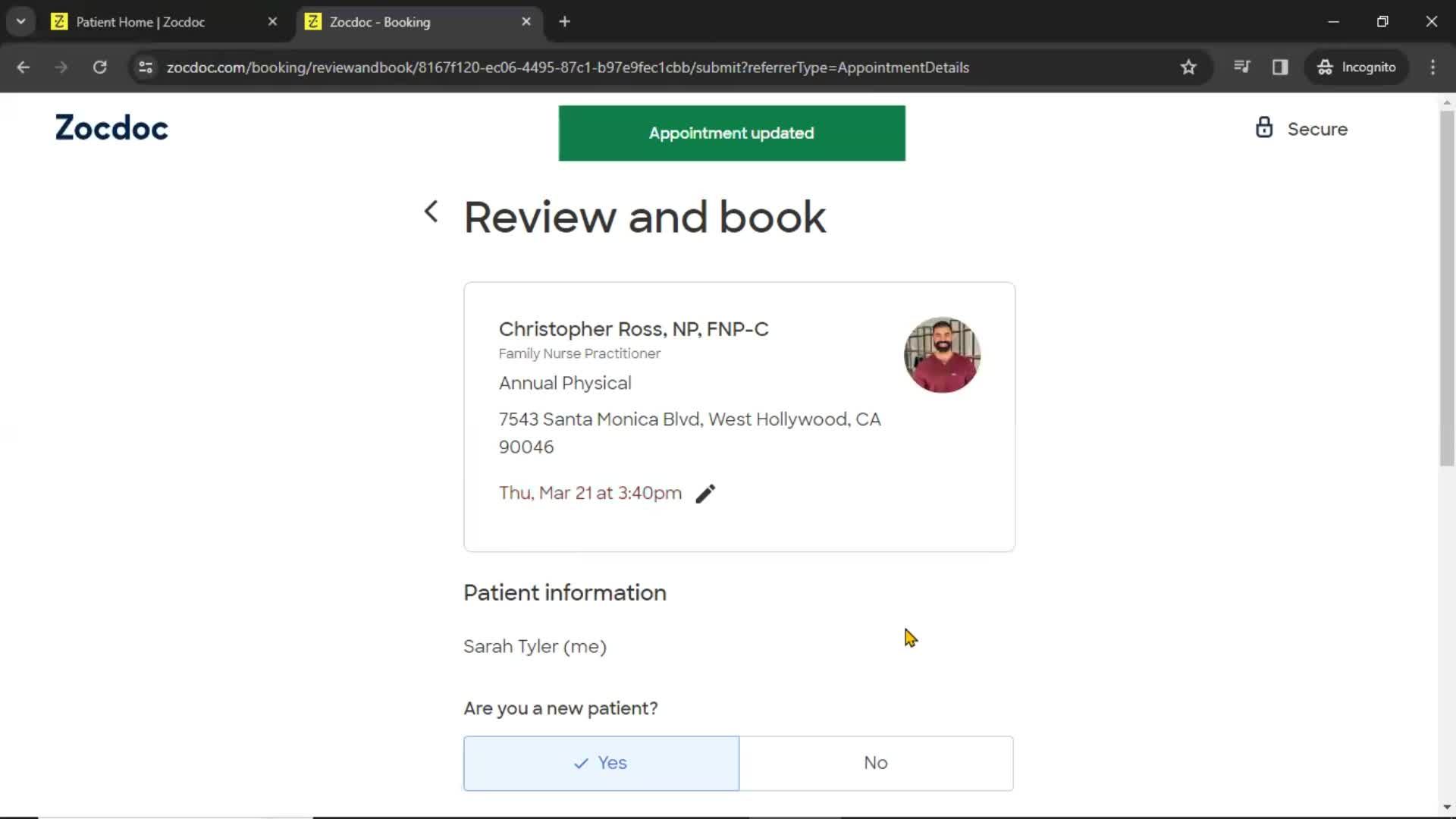
Task: Click the bookmark/favorite star icon
Action: (x=1188, y=67)
